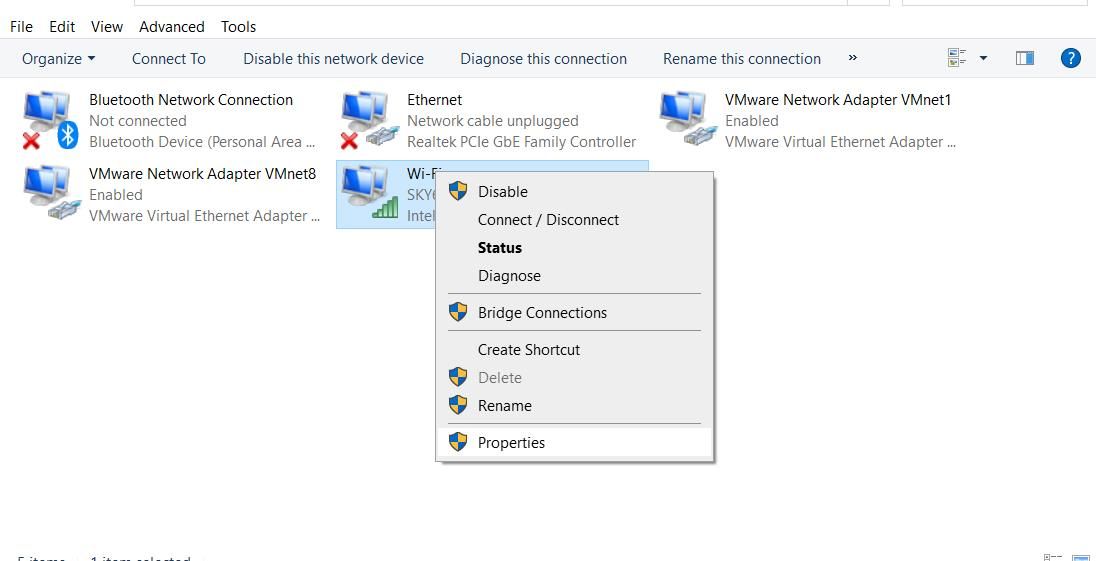This screenshot has width=1096, height=561.
Task: Select the VMware Network Adapter VMnet1 icon
Action: 686,120
